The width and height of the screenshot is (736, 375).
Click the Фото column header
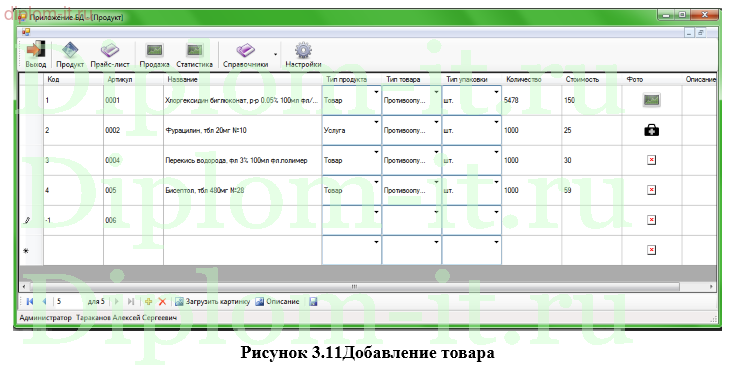click(652, 79)
